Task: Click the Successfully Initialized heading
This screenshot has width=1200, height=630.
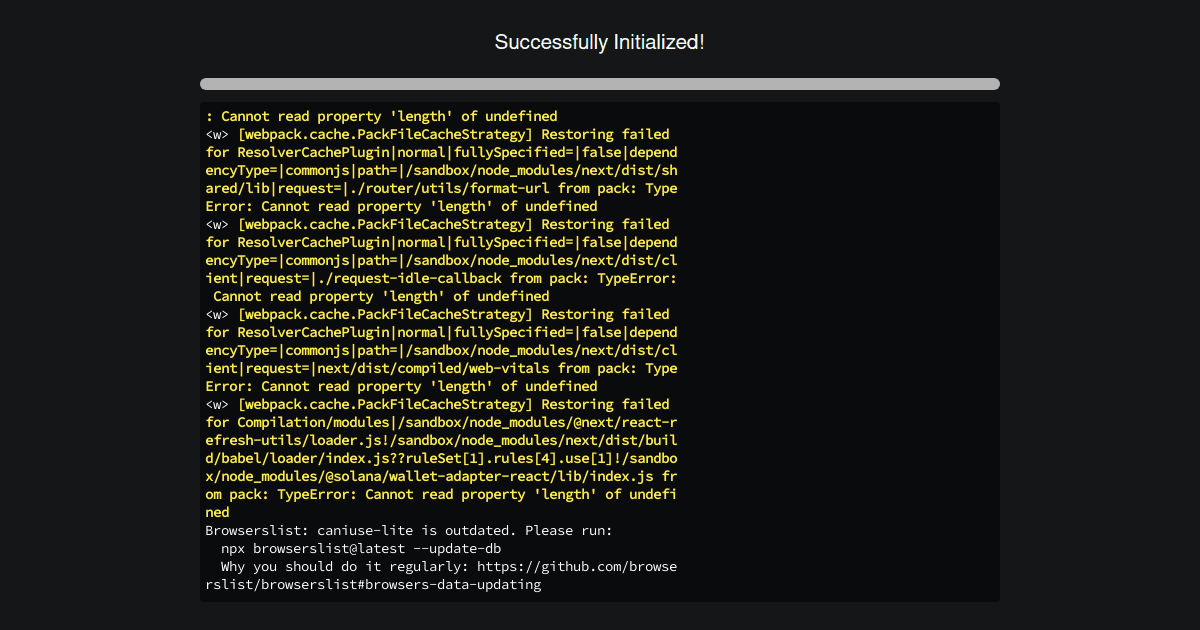Action: [x=599, y=42]
